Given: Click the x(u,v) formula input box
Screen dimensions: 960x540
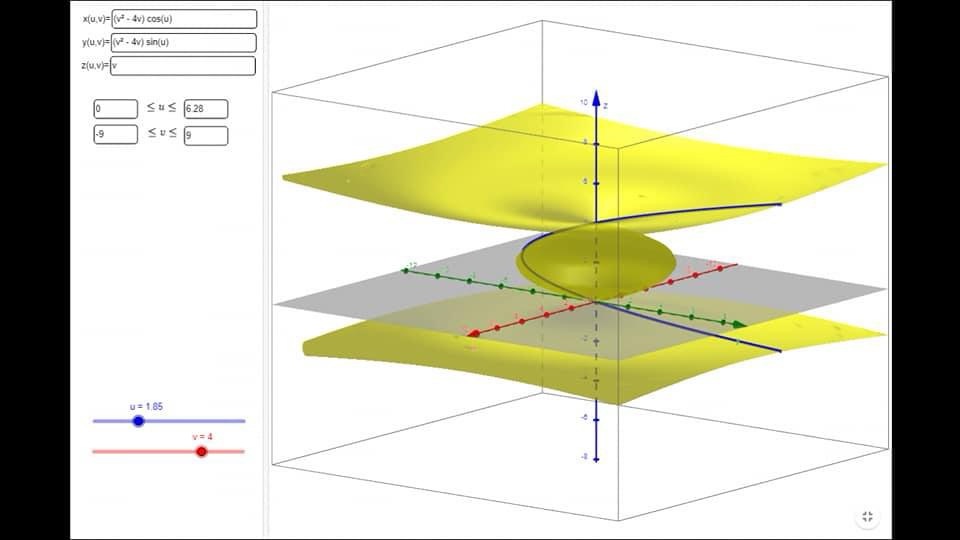Looking at the screenshot, I should [184, 19].
